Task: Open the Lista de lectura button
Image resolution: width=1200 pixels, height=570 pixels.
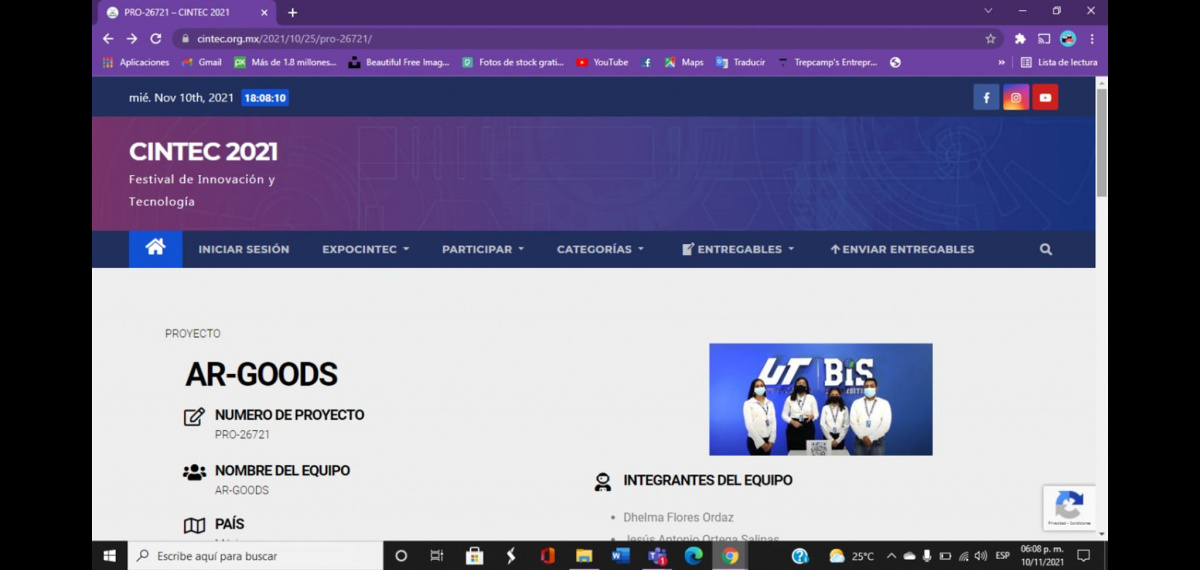Action: 1059,62
